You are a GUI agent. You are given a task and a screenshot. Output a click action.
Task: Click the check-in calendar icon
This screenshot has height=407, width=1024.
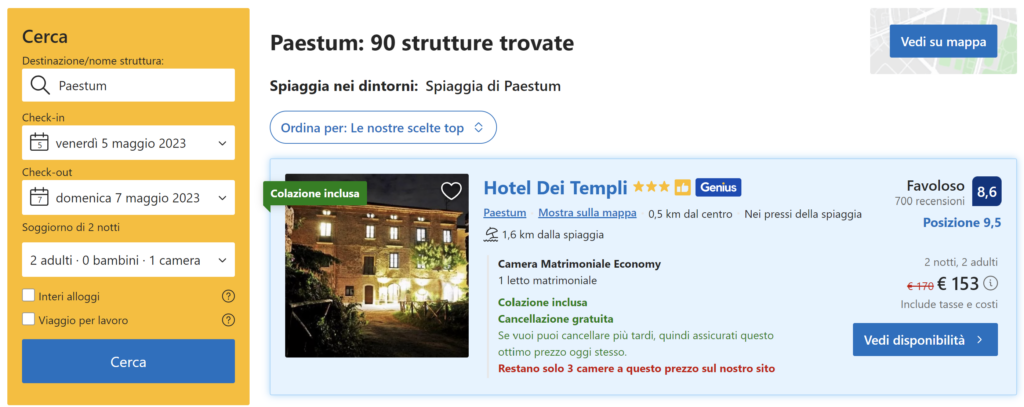[x=40, y=143]
